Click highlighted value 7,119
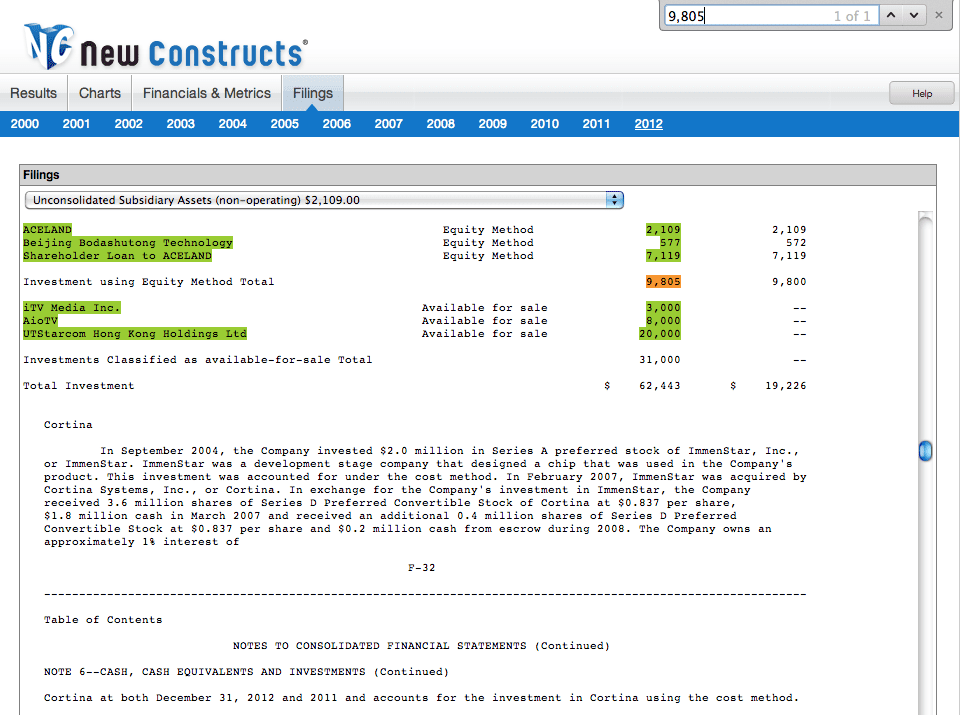This screenshot has width=960, height=715. coord(663,255)
